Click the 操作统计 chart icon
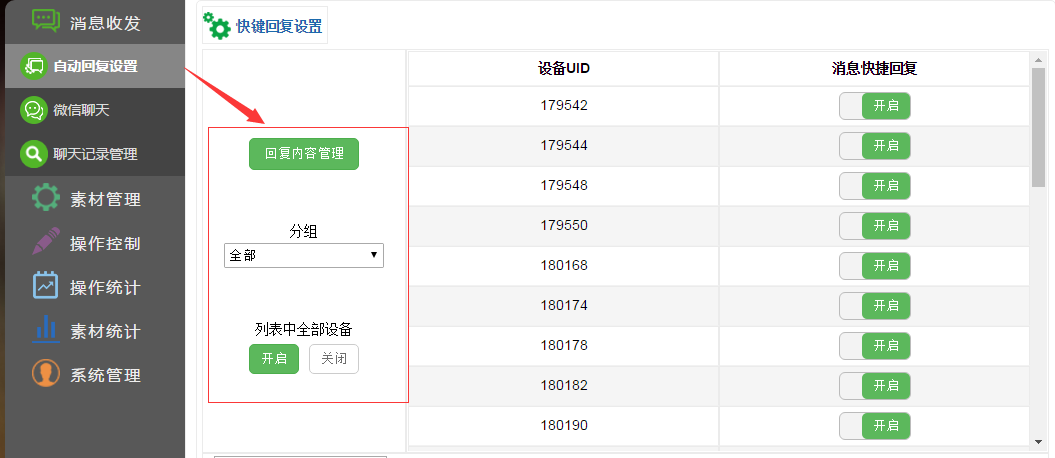This screenshot has width=1055, height=458. (46, 287)
